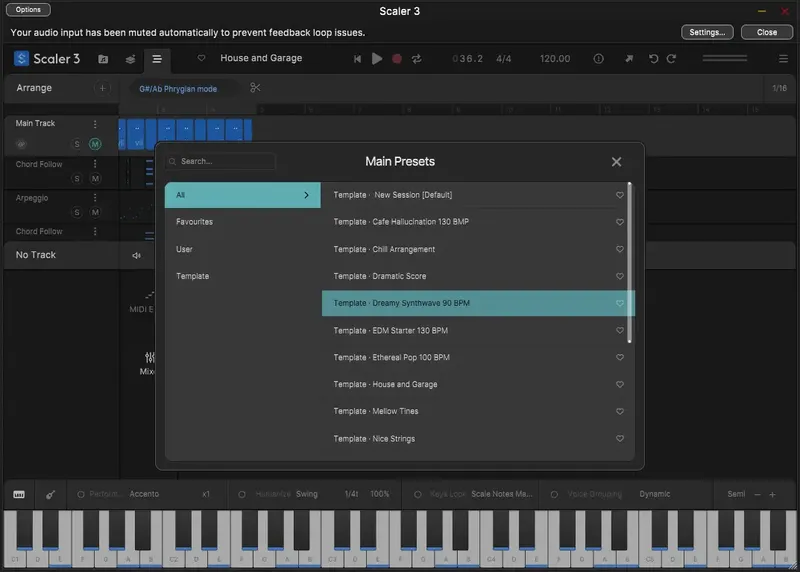
Task: Open audio Settings... button
Action: [x=707, y=32]
